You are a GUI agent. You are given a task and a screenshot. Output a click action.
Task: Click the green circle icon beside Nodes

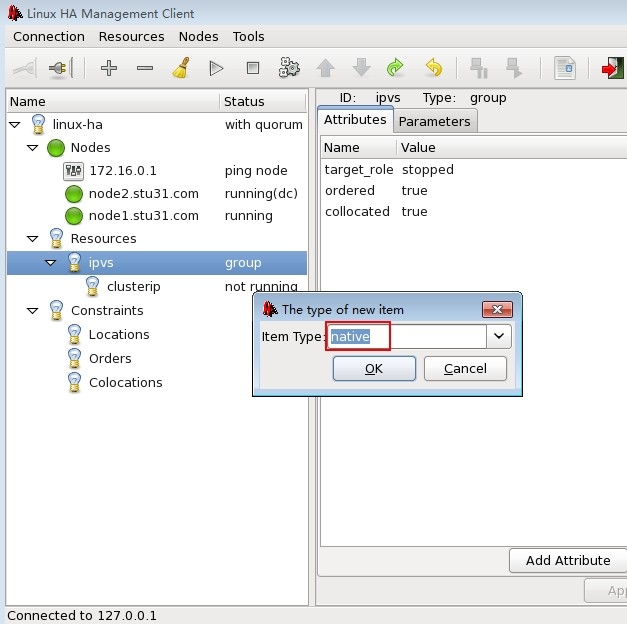[x=56, y=148]
